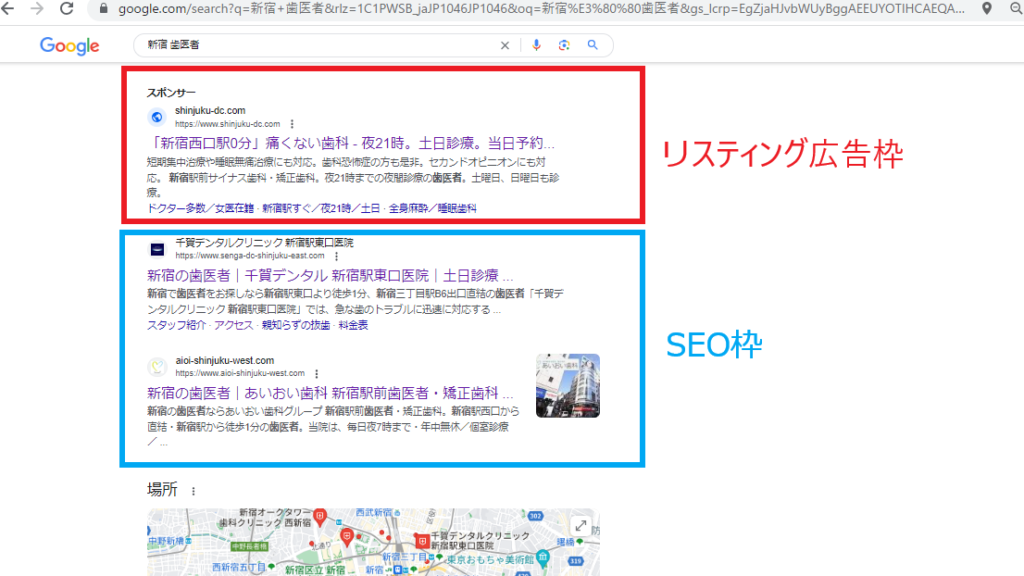Click the あいおい歯科 building thumbnail image
Image resolution: width=1024 pixels, height=576 pixels.
(x=567, y=385)
